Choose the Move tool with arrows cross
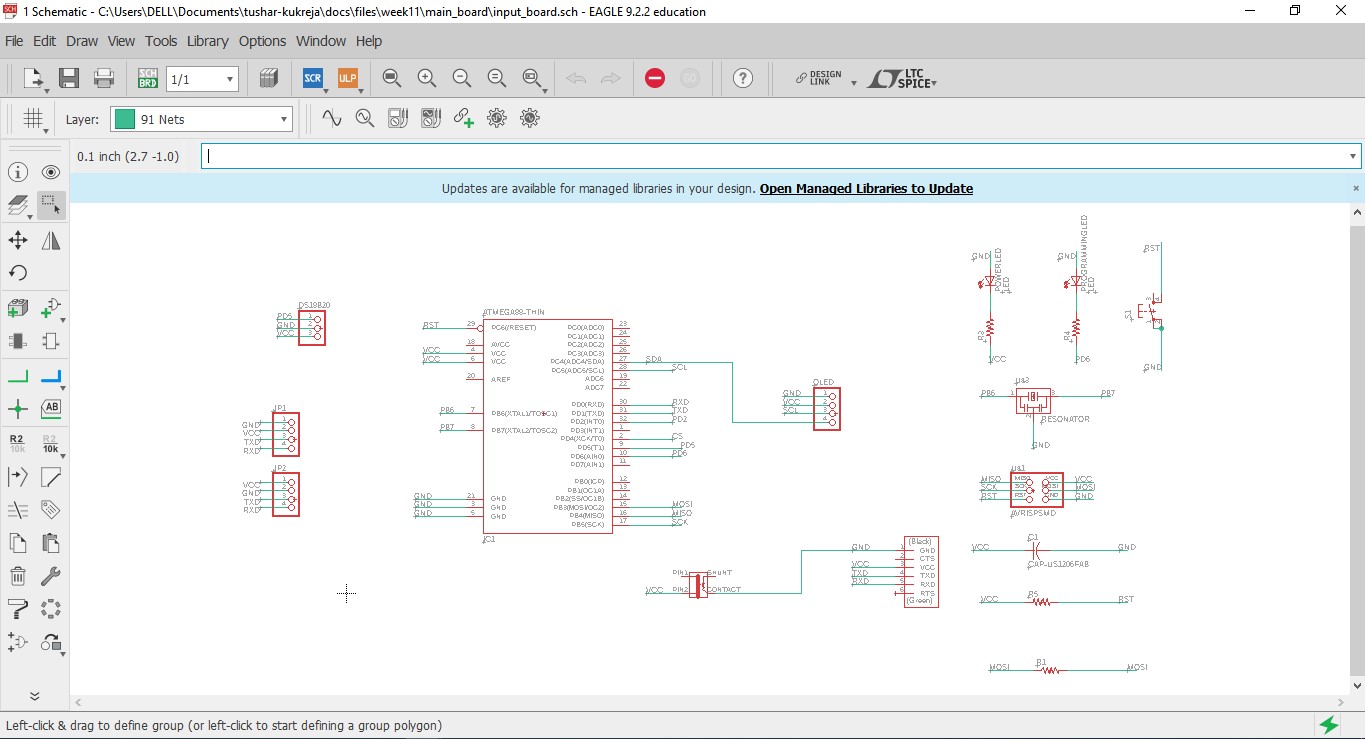Image resolution: width=1365 pixels, height=739 pixels. (18, 240)
